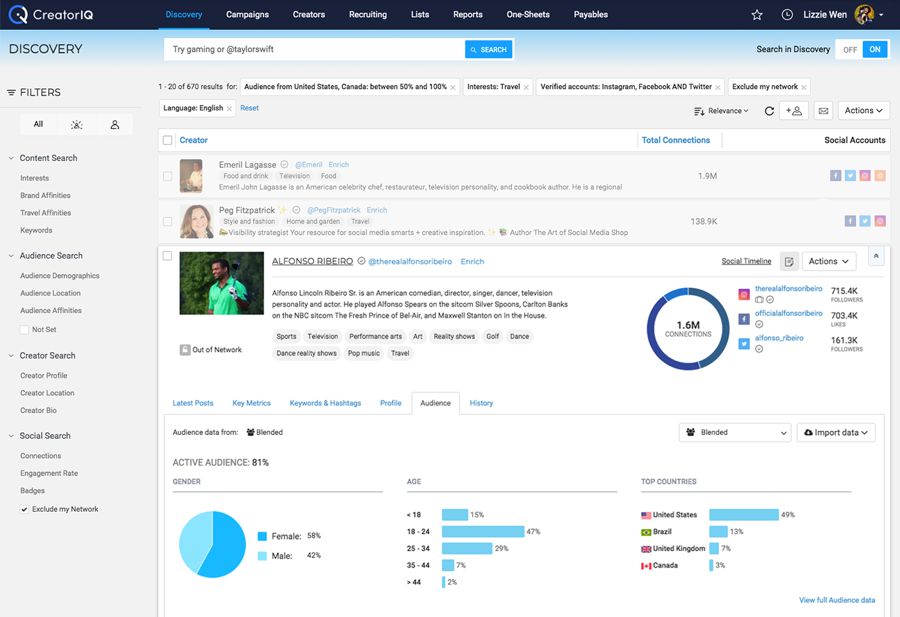Go to the Creators section

(x=309, y=14)
